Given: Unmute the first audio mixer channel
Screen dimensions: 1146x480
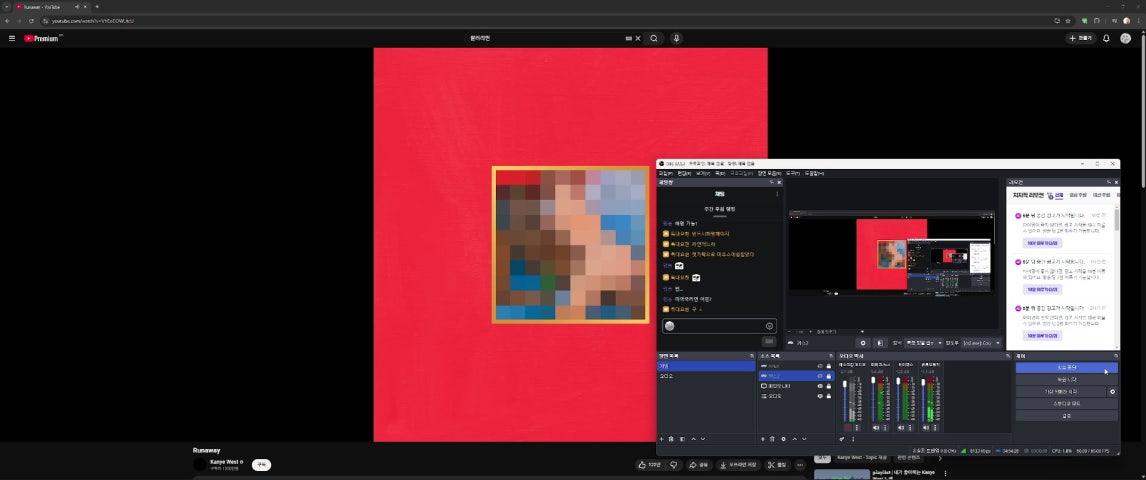Looking at the screenshot, I should click(847, 427).
